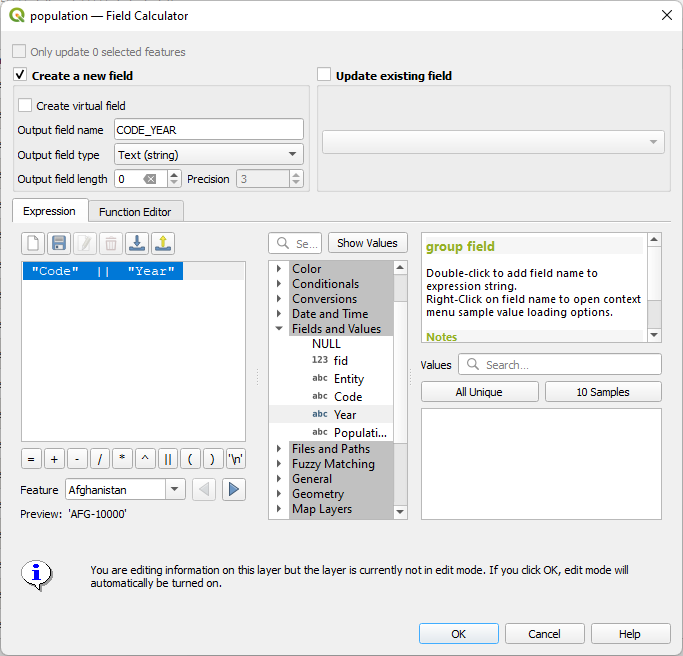This screenshot has height=656, width=683.
Task: Select the NULL item in field list
Action: click(326, 344)
